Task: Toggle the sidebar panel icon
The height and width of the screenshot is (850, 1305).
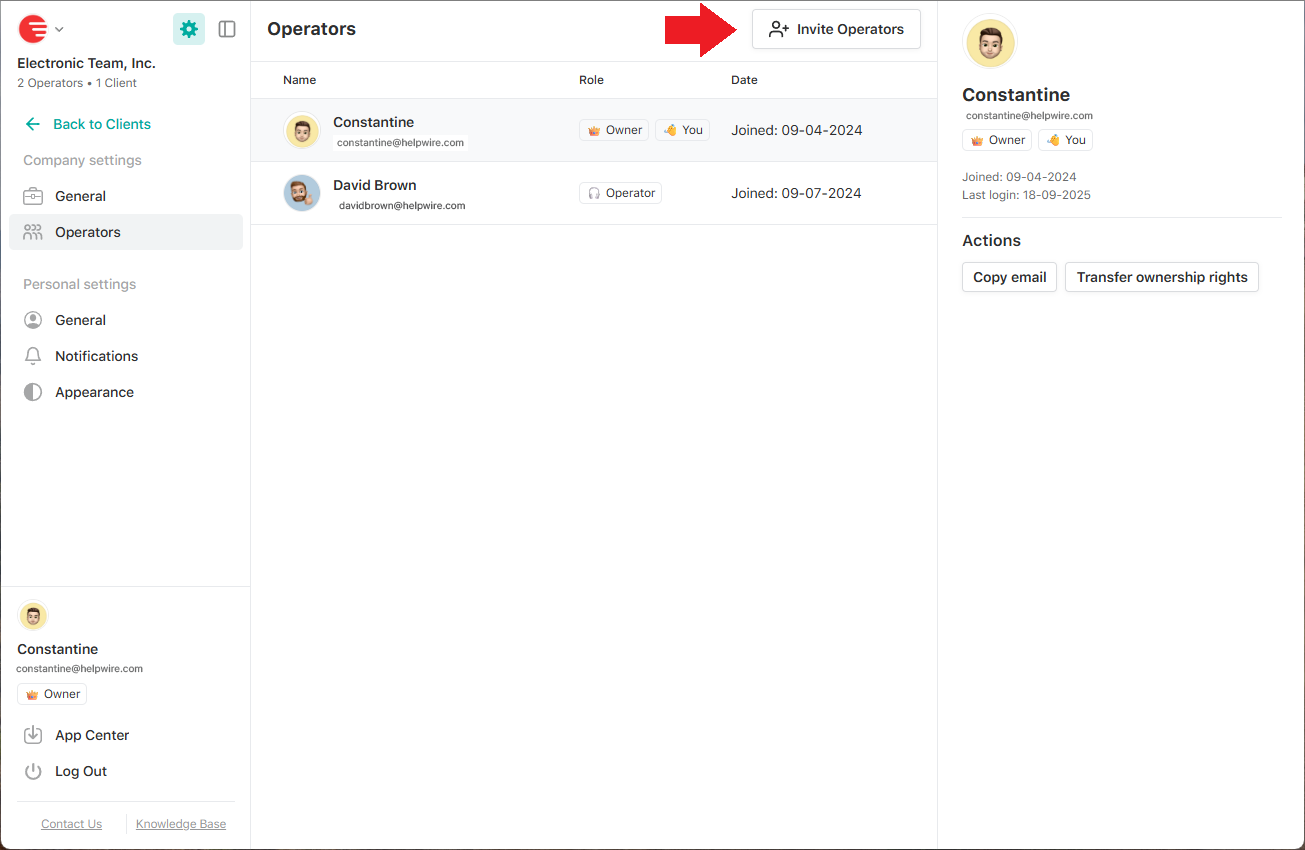Action: pos(227,29)
